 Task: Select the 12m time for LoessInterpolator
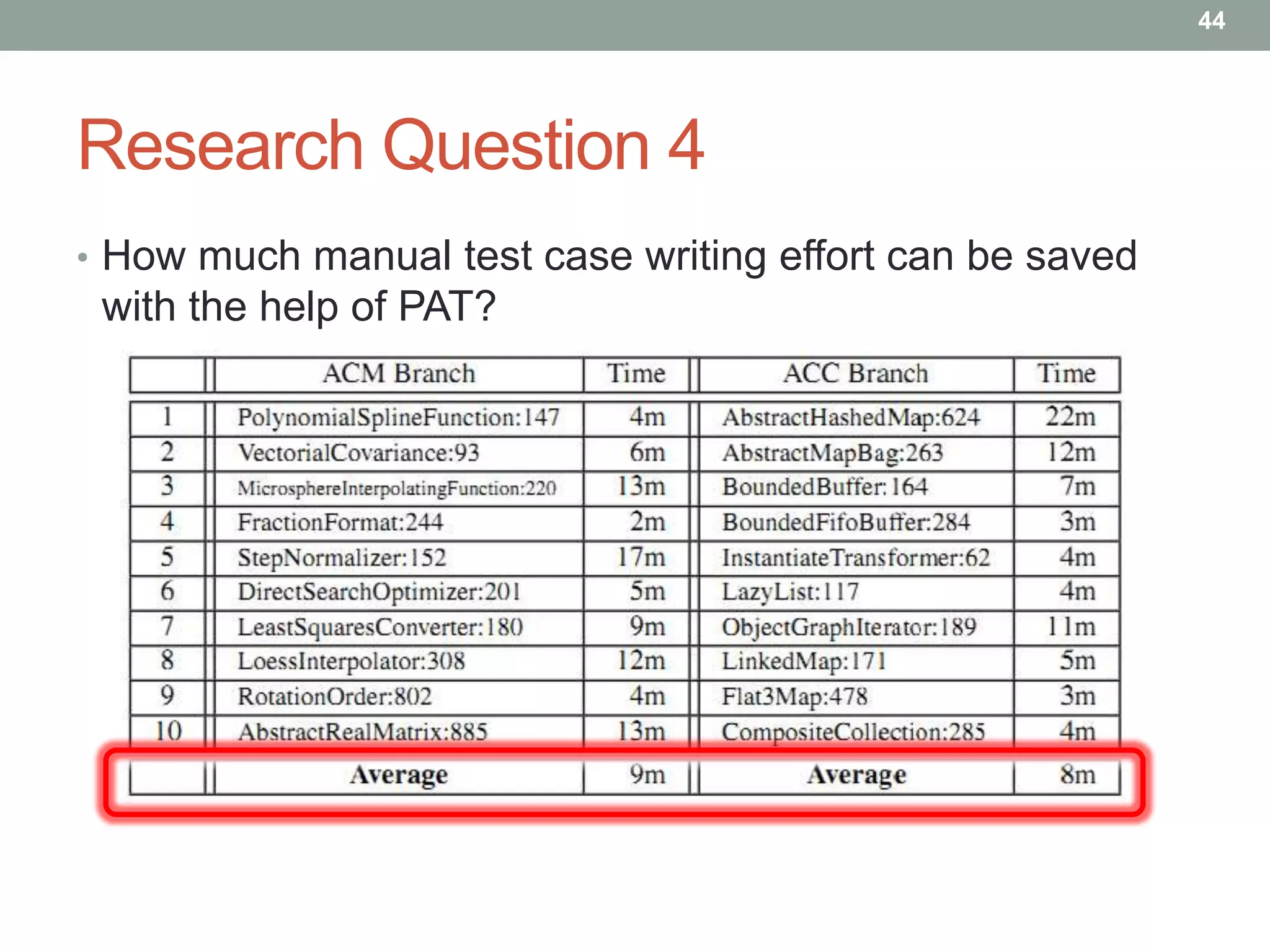tap(641, 661)
